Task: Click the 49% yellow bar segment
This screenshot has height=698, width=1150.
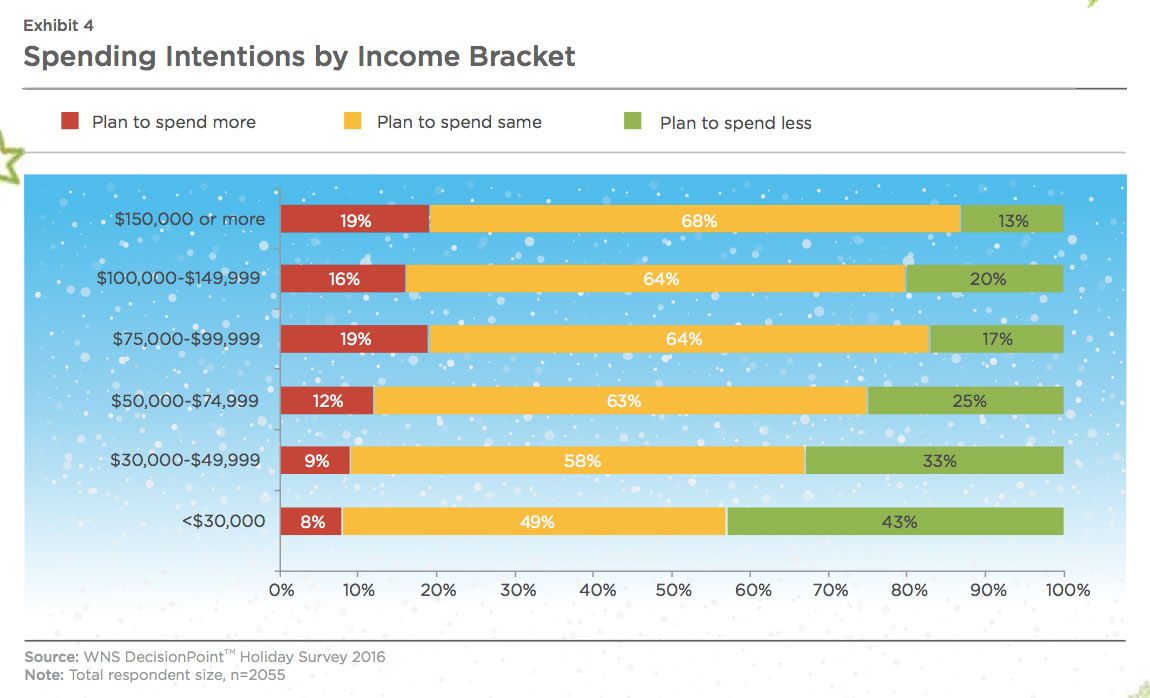Action: click(x=535, y=521)
